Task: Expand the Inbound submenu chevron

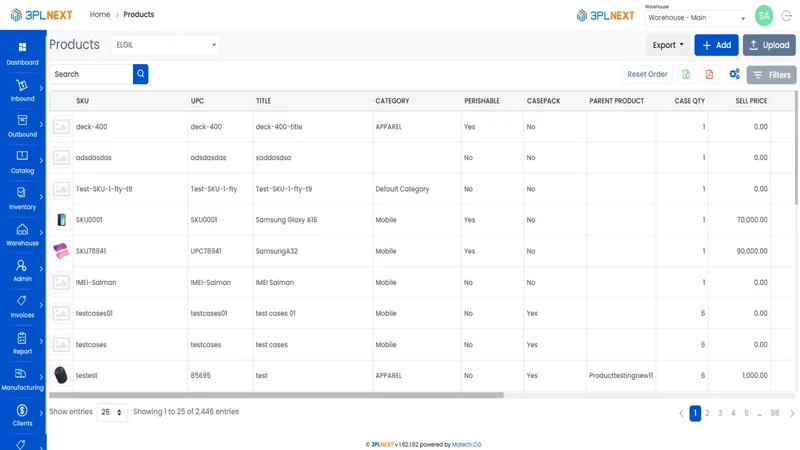Action: [41, 88]
